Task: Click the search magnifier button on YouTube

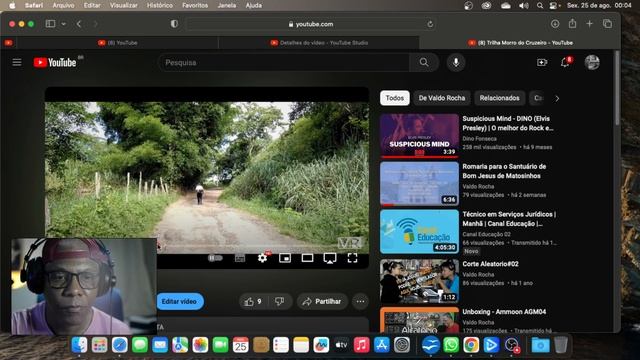Action: (424, 62)
